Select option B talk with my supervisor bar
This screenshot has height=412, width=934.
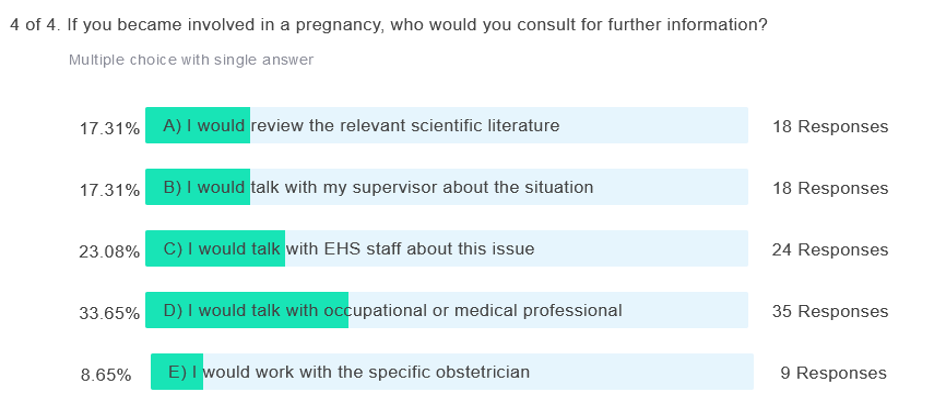tap(447, 187)
